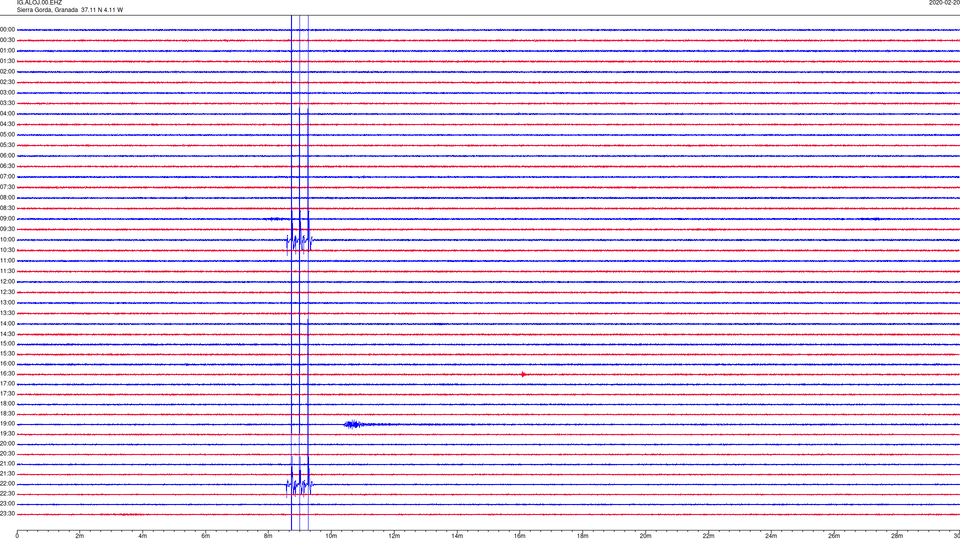Click the 8m tick label on the bottom axis
Screen dimensions: 960x540
(268, 536)
